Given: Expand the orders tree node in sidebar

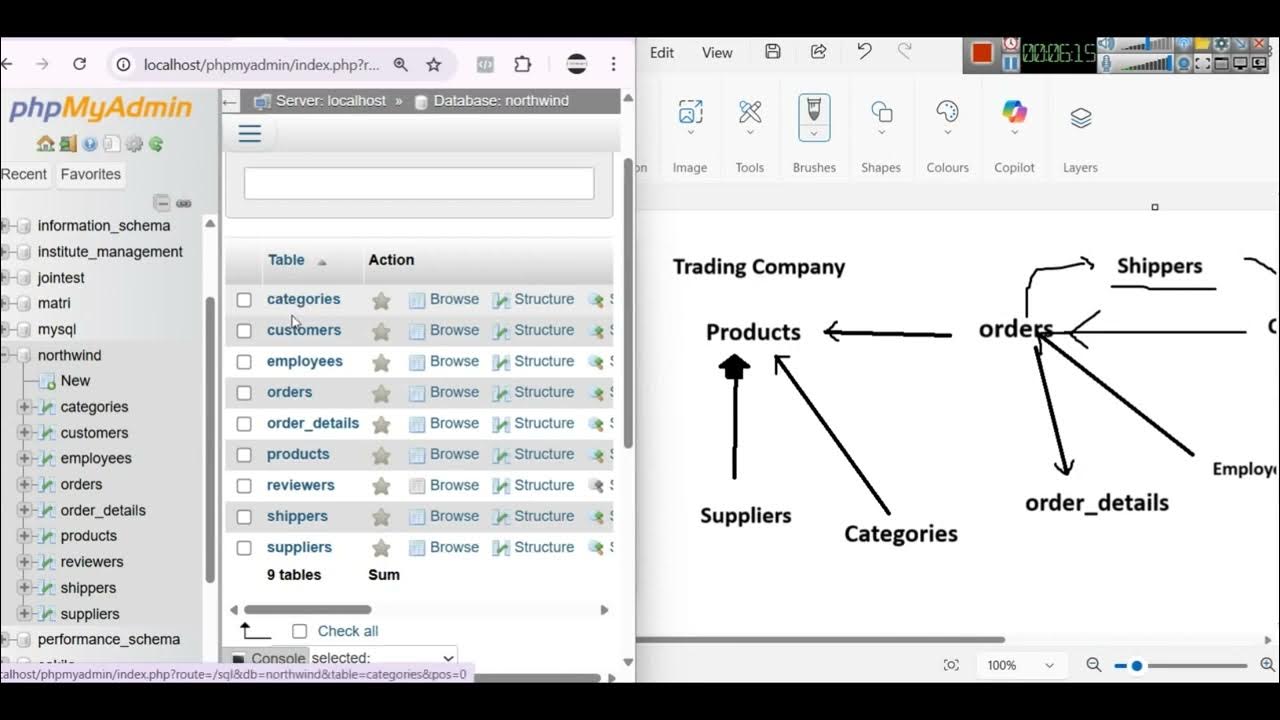Looking at the screenshot, I should (24, 484).
